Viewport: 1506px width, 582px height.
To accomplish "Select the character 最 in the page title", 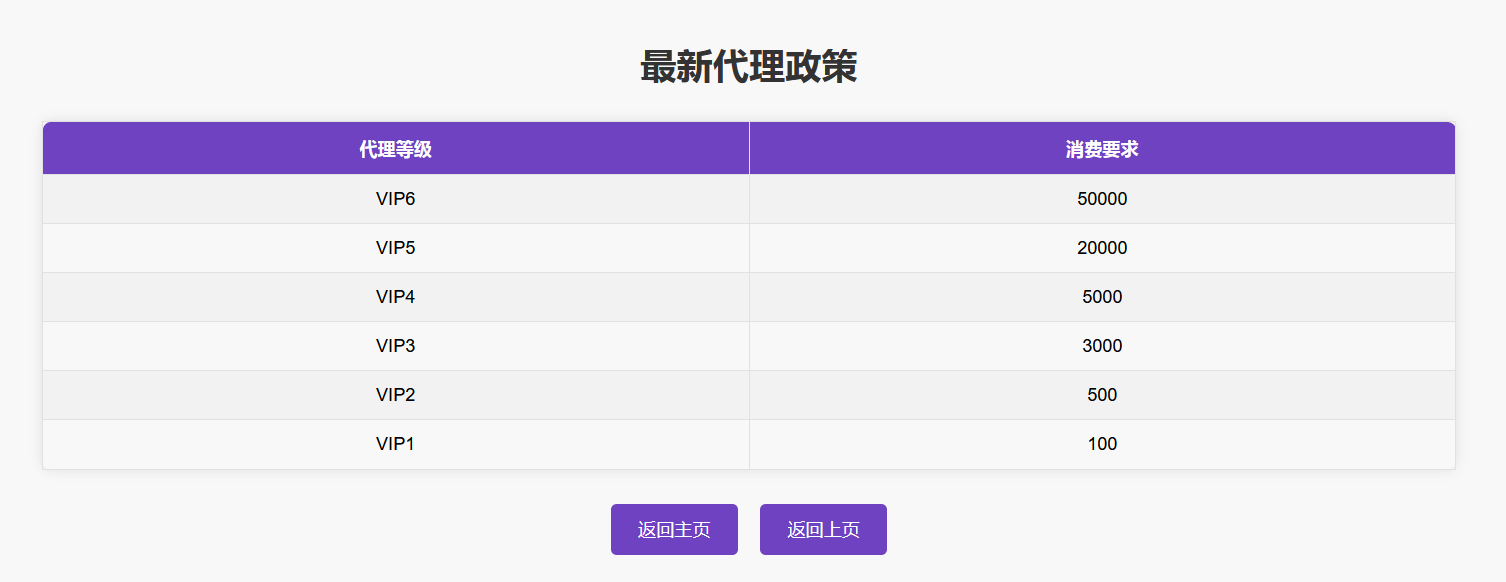I will (658, 67).
